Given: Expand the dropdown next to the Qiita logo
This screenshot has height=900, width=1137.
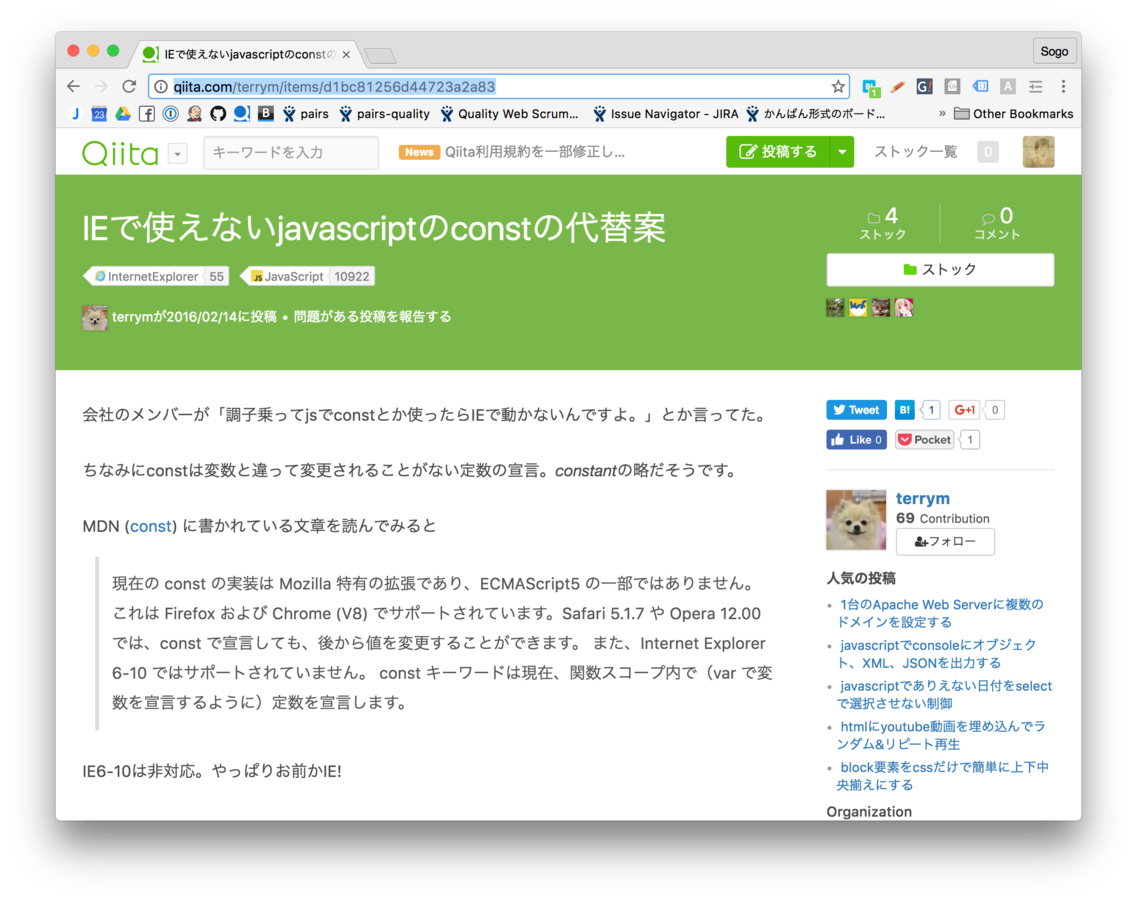Looking at the screenshot, I should tap(178, 153).
